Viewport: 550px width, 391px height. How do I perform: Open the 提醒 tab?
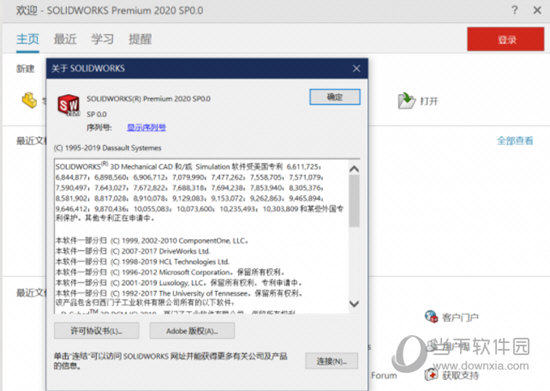140,39
